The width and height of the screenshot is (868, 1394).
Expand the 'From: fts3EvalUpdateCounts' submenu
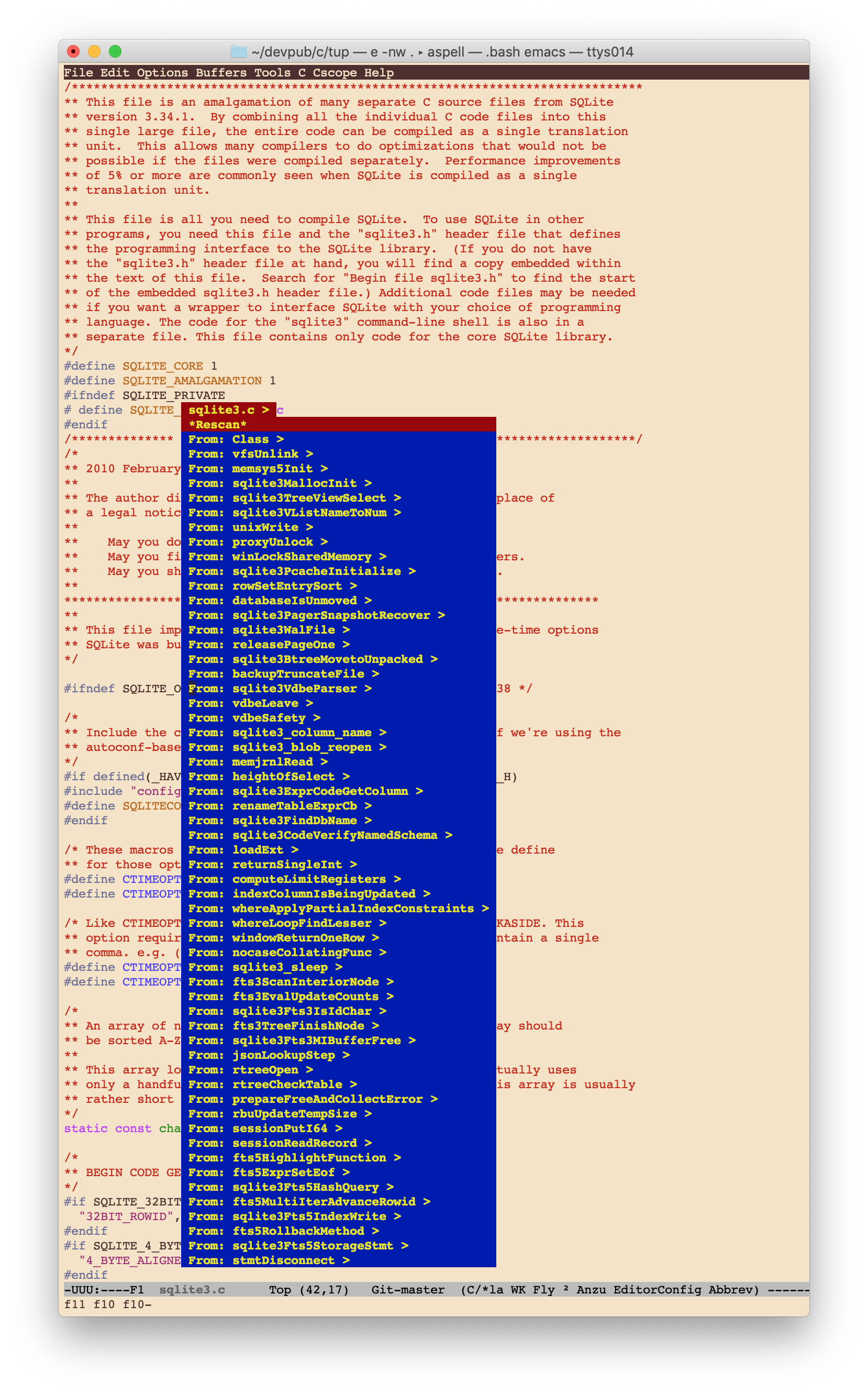[x=339, y=996]
